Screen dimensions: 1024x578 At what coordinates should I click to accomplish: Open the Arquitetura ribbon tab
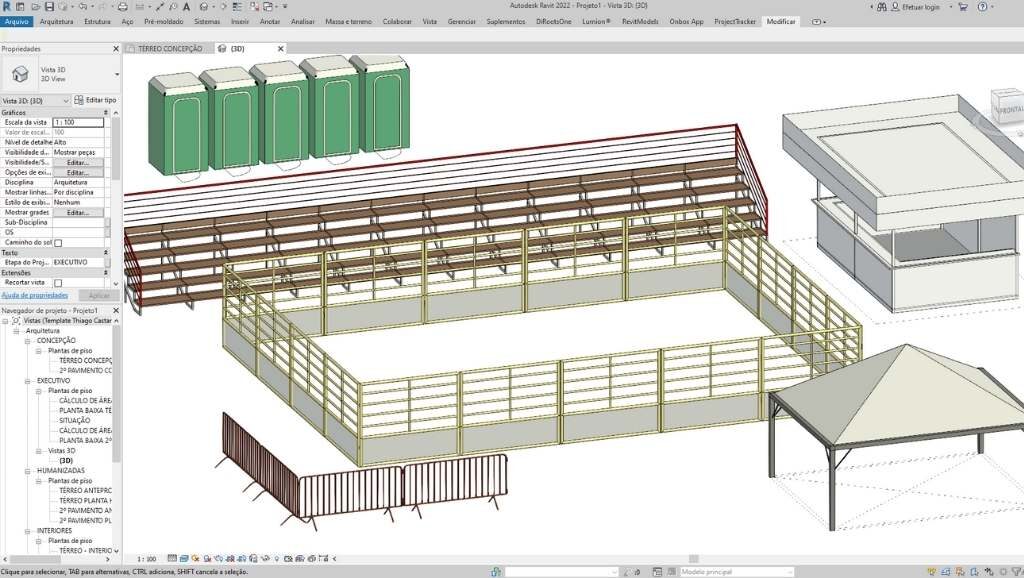(x=56, y=21)
